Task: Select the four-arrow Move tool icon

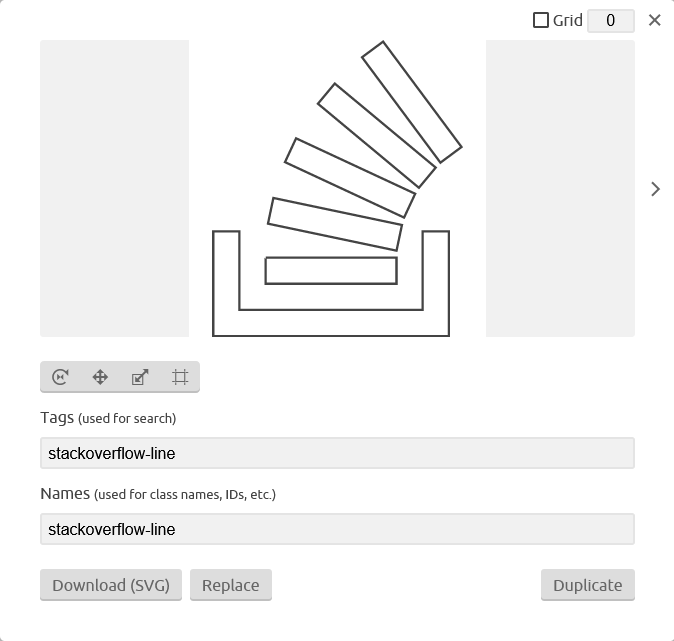Action: [x=100, y=377]
